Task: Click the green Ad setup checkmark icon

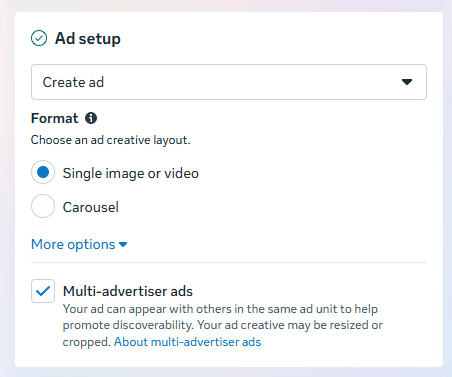Action: pyautogui.click(x=39, y=38)
